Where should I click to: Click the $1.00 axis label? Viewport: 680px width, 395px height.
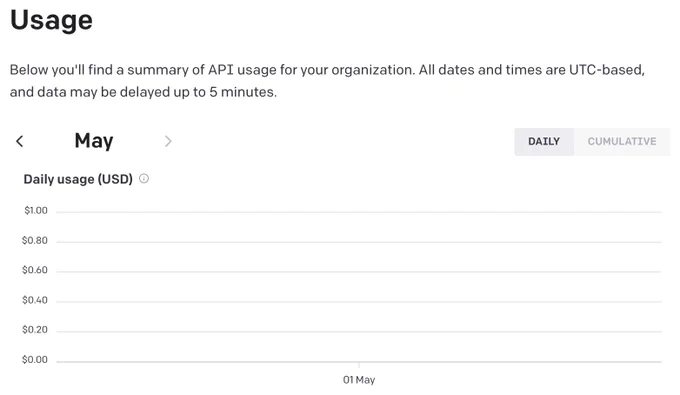pyautogui.click(x=36, y=211)
